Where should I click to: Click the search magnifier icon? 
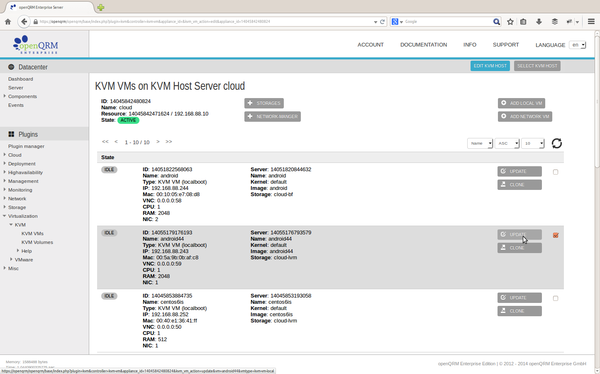click(x=496, y=22)
